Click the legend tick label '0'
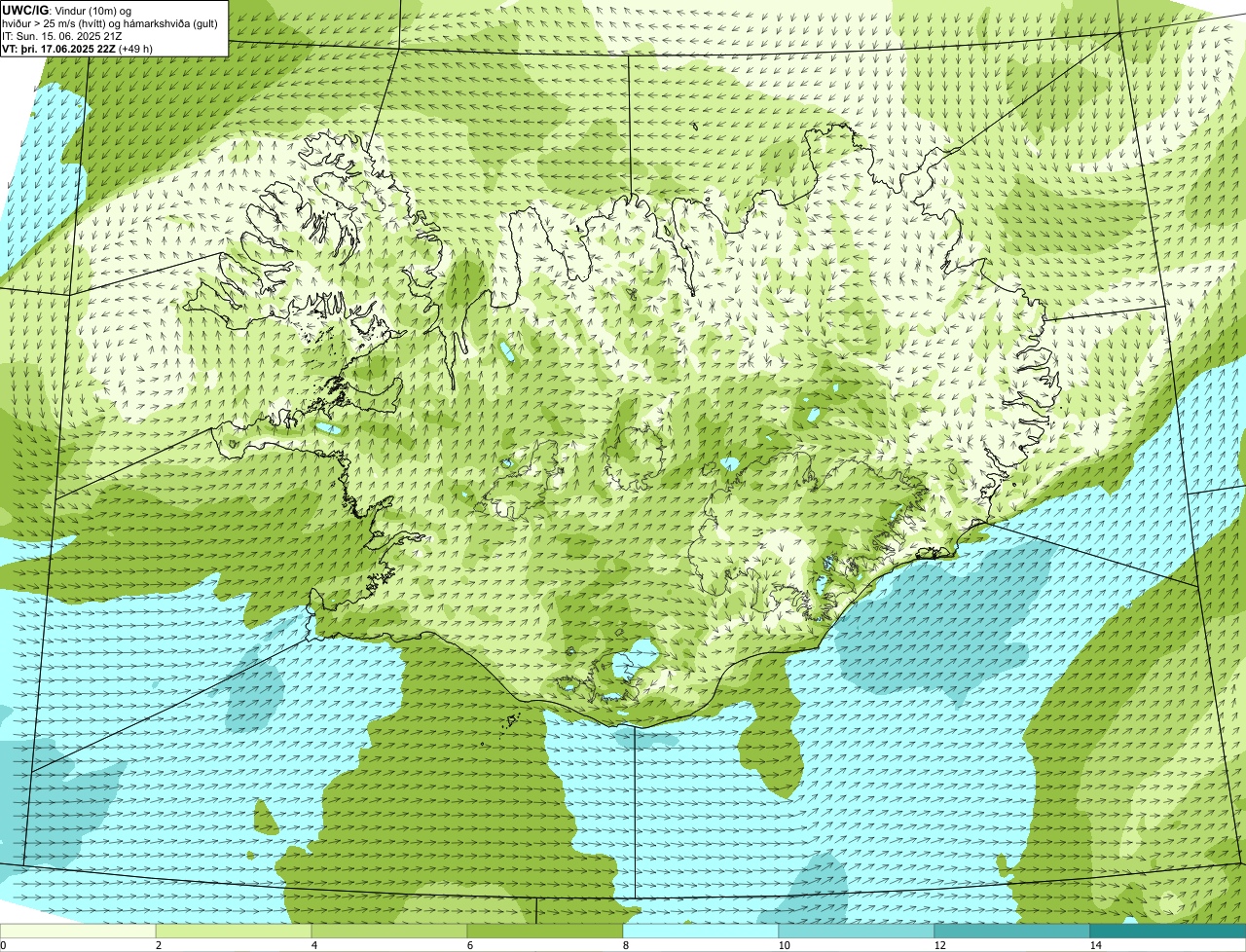Image resolution: width=1246 pixels, height=952 pixels. pos(3,945)
